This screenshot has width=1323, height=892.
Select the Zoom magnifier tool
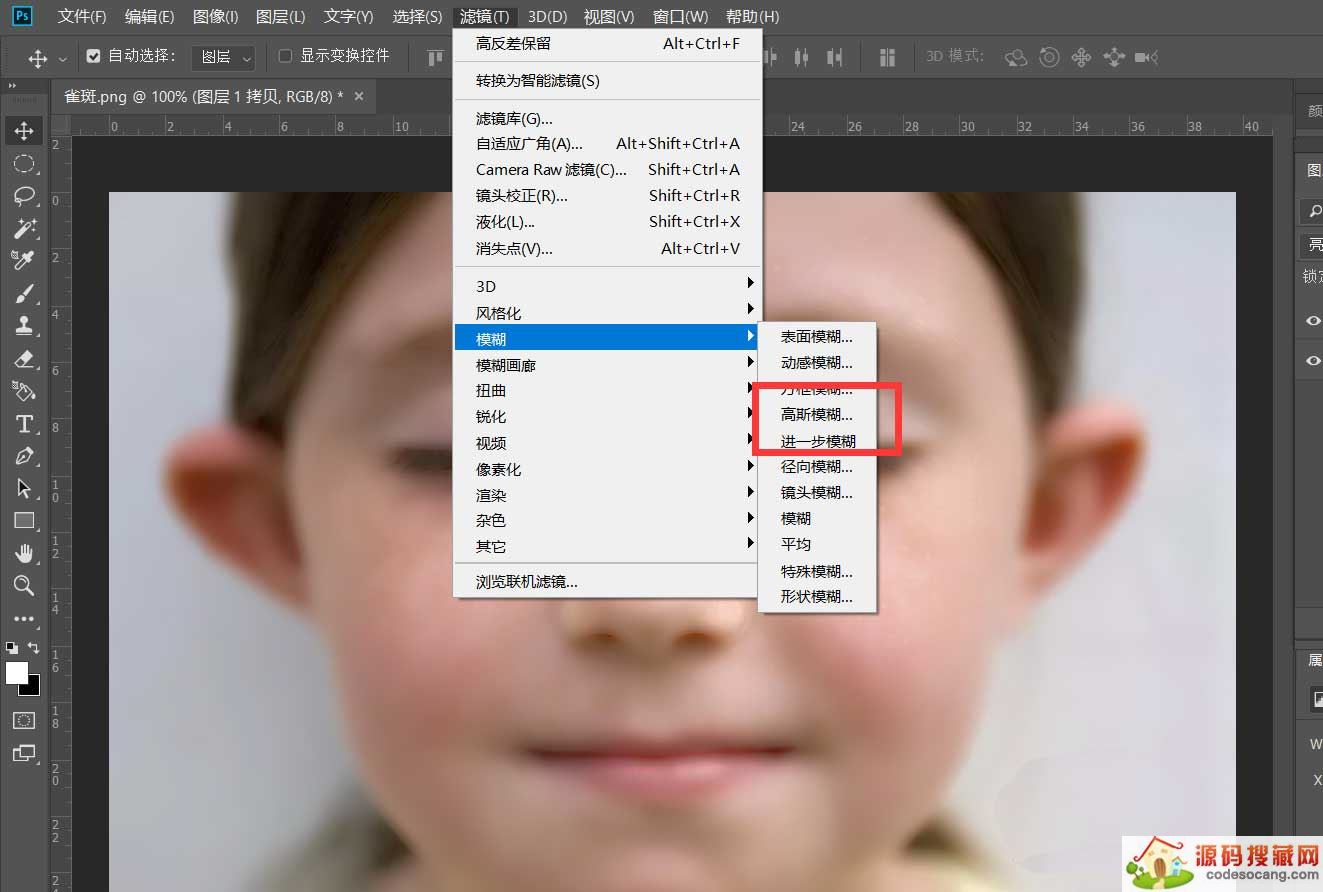pos(24,585)
